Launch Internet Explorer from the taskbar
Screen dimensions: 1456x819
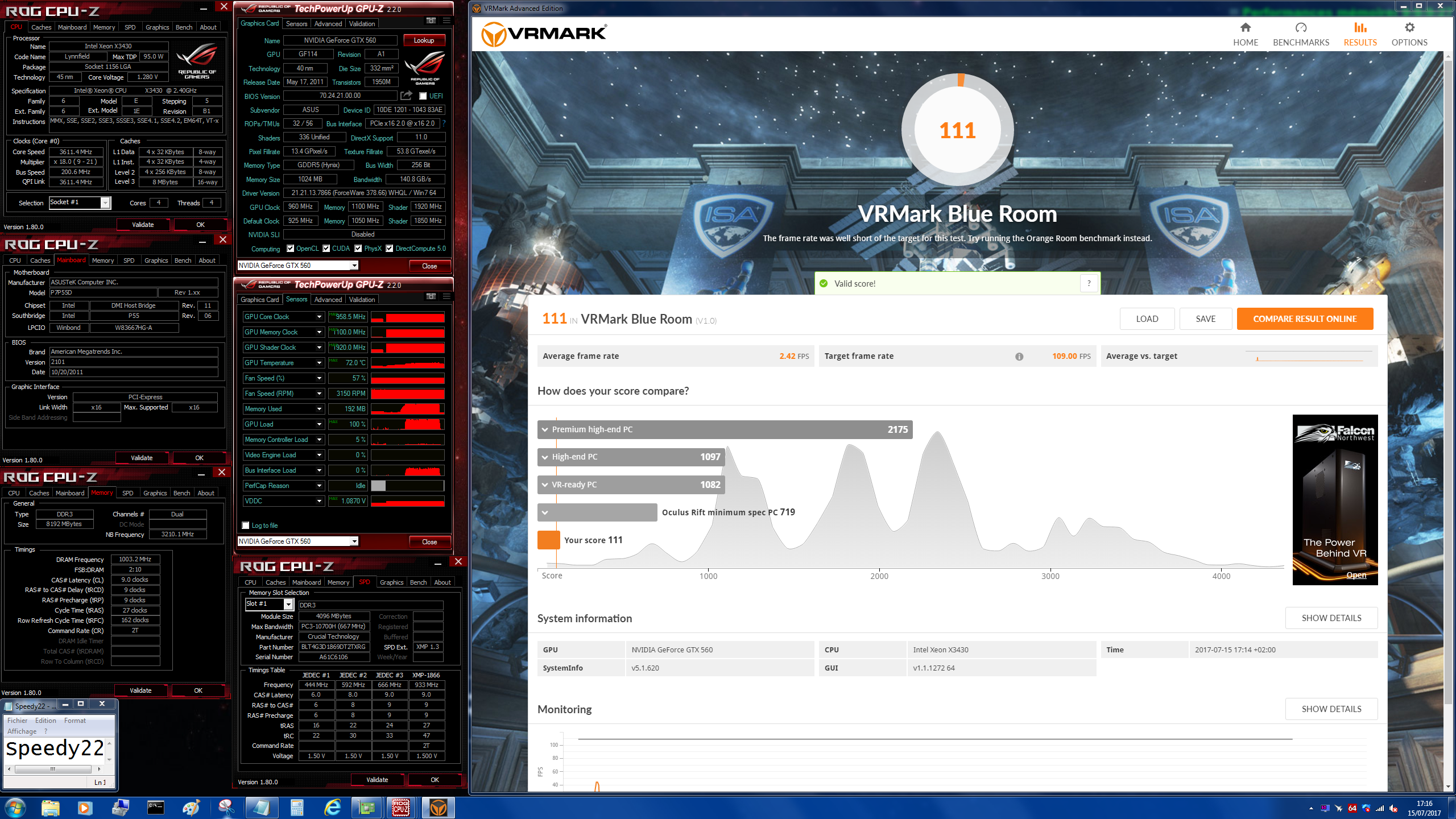pyautogui.click(x=332, y=808)
